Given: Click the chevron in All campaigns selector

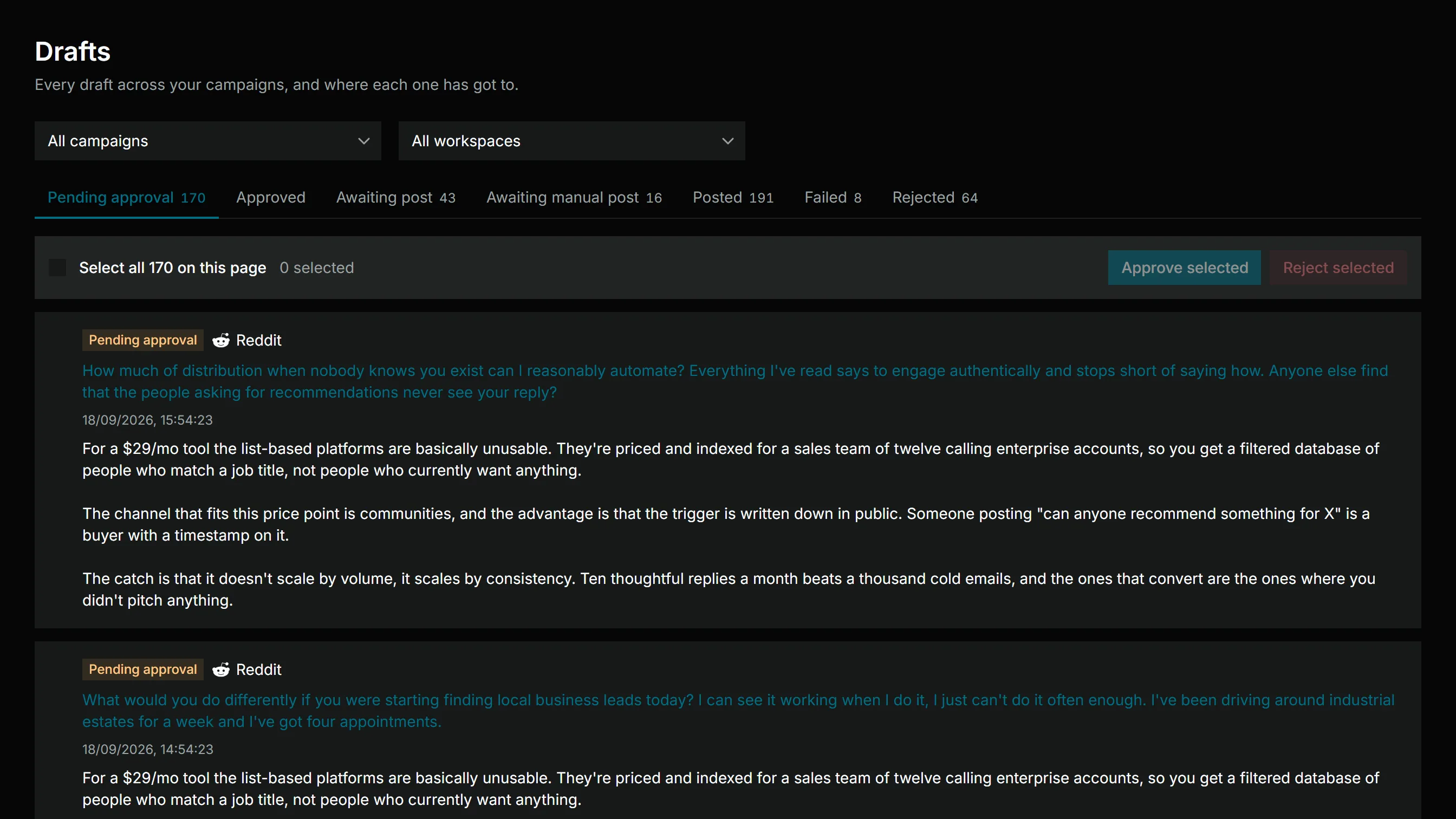Looking at the screenshot, I should [x=364, y=141].
